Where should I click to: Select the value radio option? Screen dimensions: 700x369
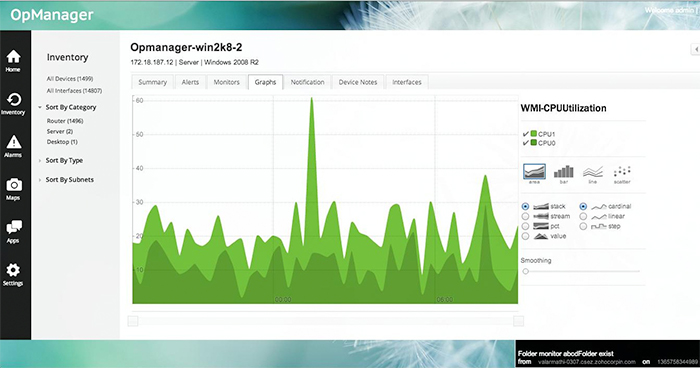pos(525,236)
